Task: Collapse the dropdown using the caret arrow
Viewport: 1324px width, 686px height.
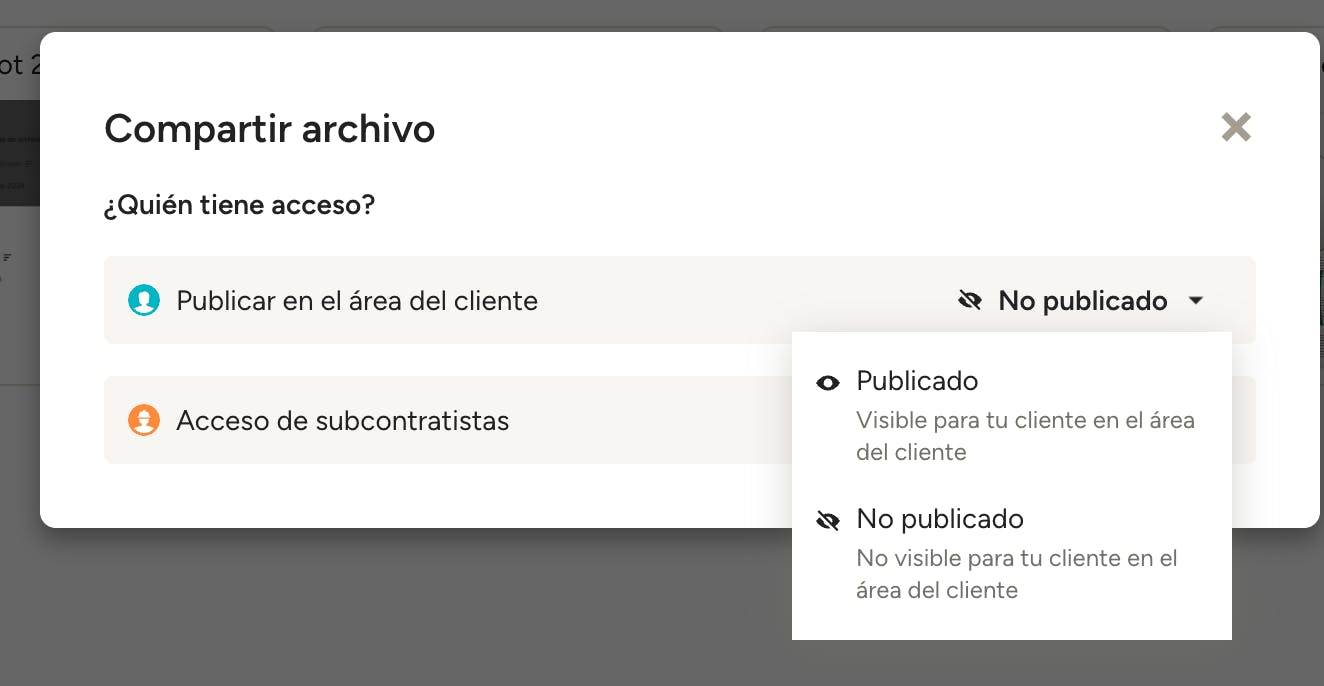Action: click(1196, 300)
